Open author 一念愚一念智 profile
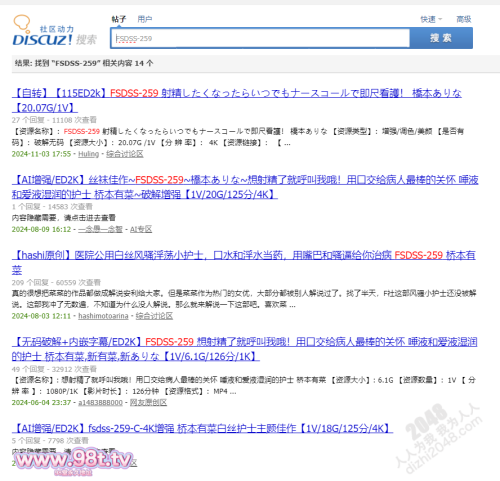 coord(100,229)
